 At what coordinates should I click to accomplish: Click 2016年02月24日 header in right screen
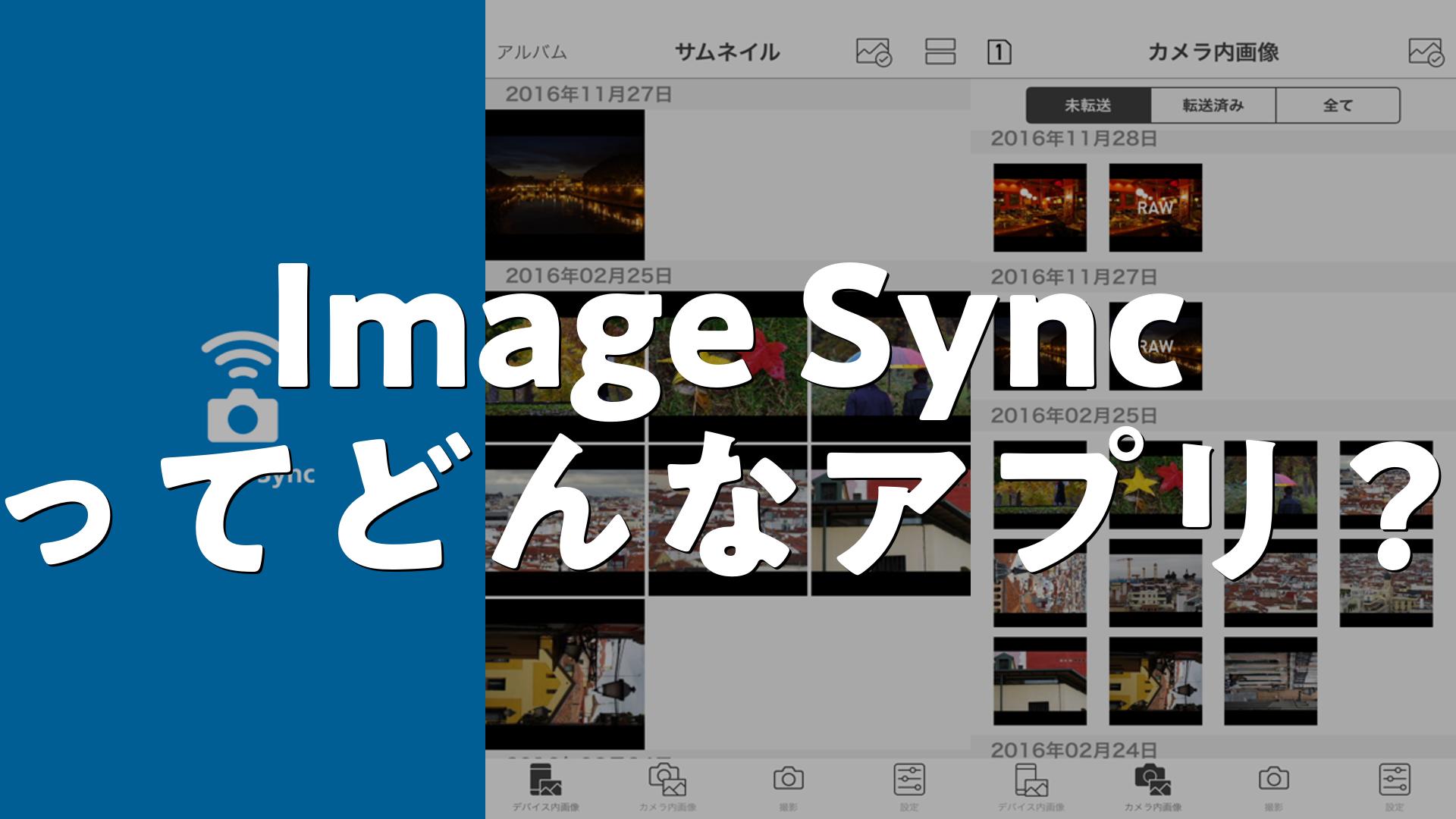pos(1074,750)
